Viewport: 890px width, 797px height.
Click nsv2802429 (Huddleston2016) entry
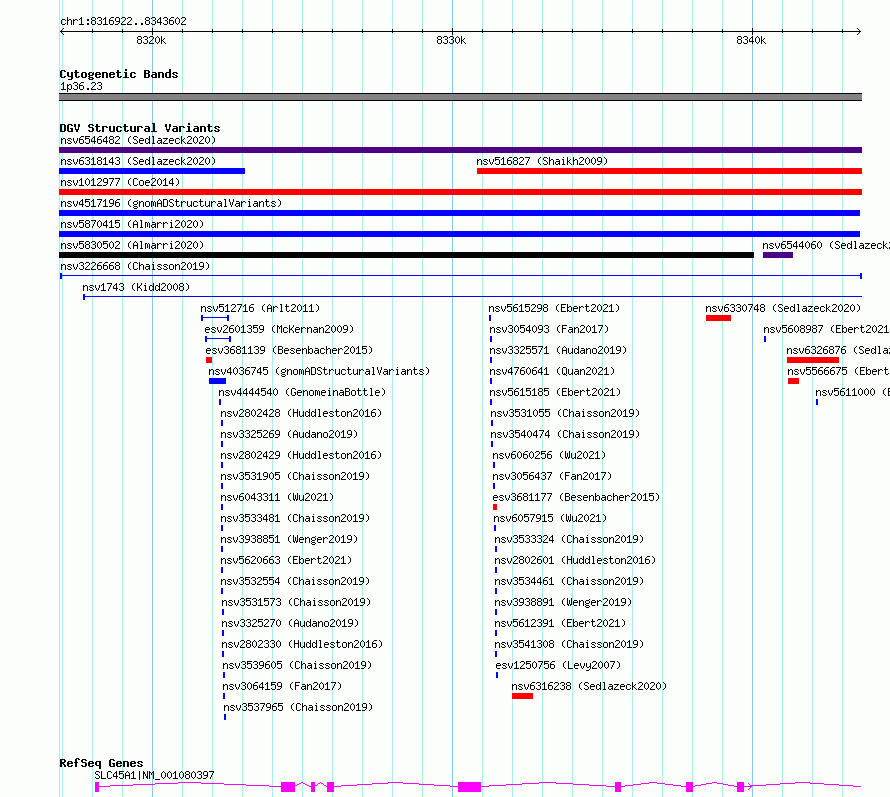301,455
